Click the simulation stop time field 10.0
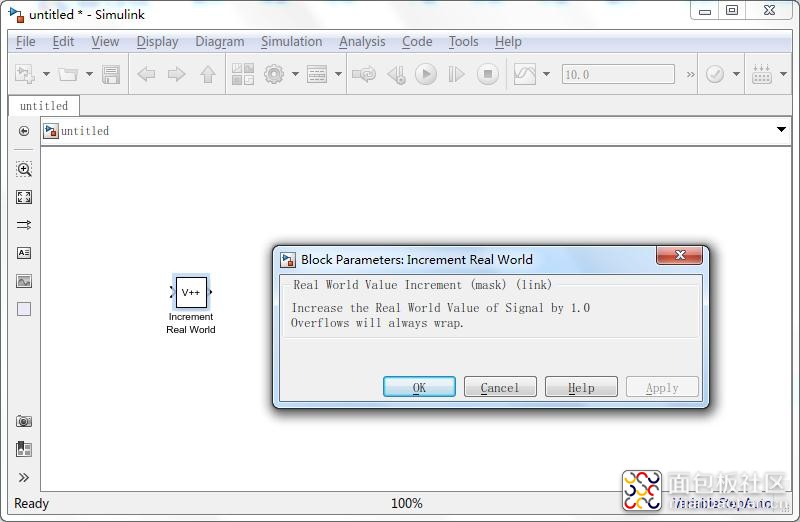 click(x=618, y=74)
